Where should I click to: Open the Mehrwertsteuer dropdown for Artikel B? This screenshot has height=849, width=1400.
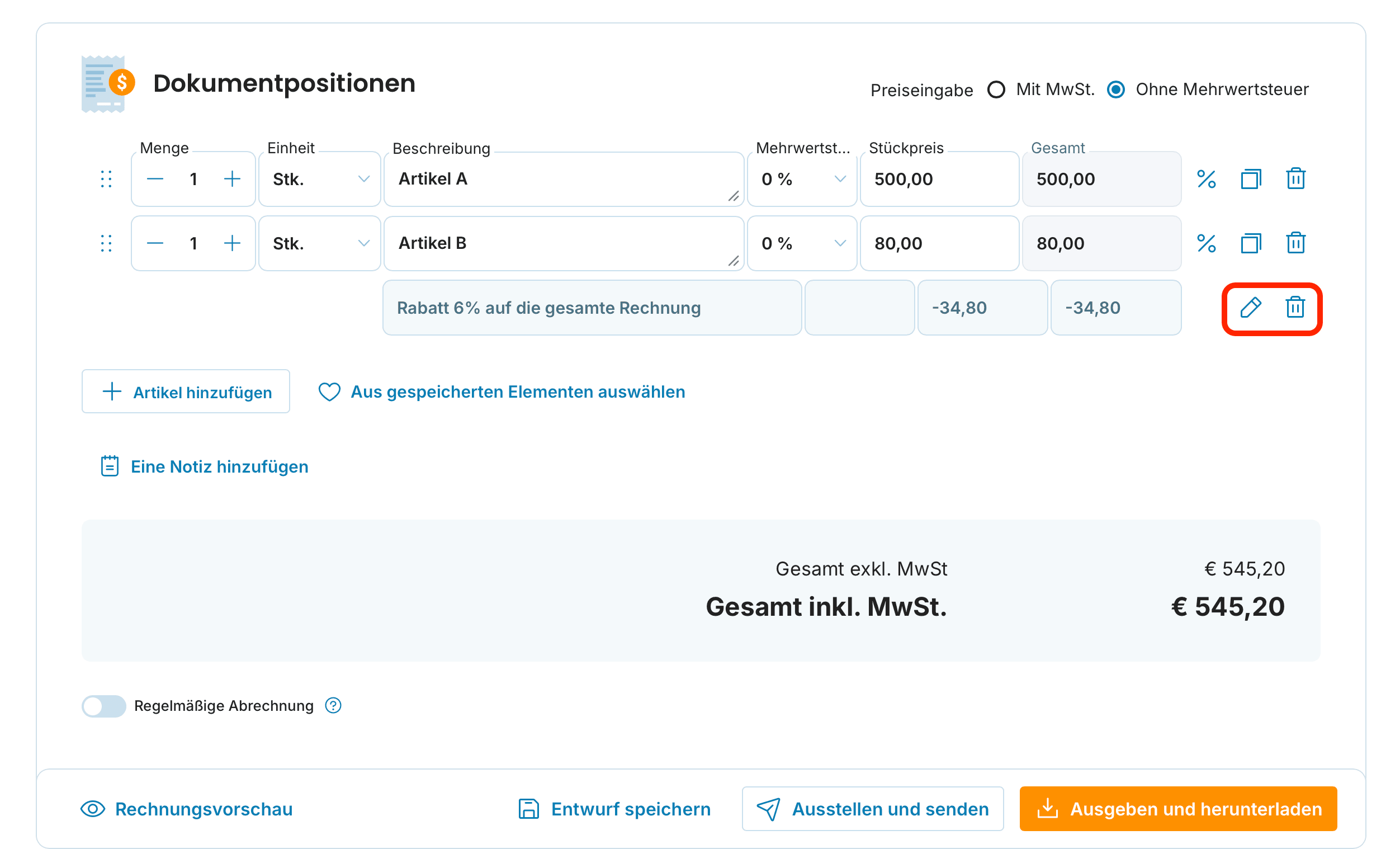(x=802, y=243)
